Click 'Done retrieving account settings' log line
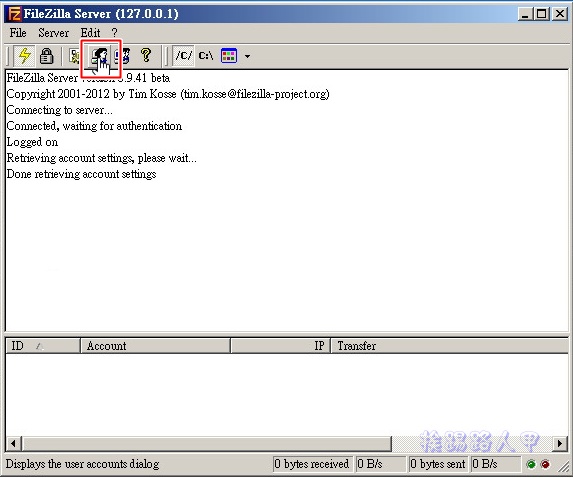573x478 pixels. point(81,174)
